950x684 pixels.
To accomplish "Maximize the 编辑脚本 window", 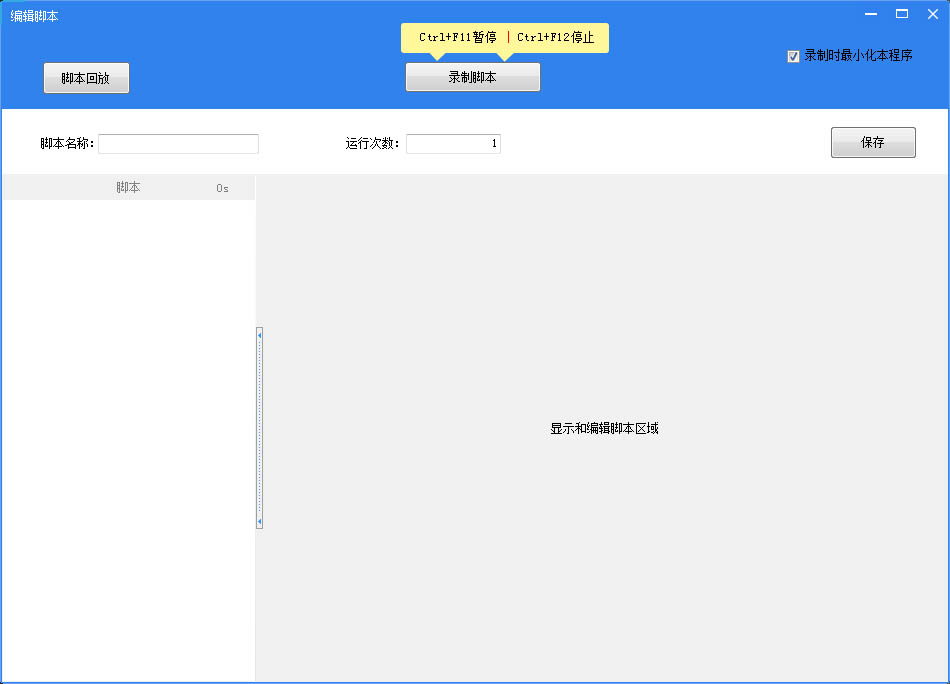I will (901, 14).
